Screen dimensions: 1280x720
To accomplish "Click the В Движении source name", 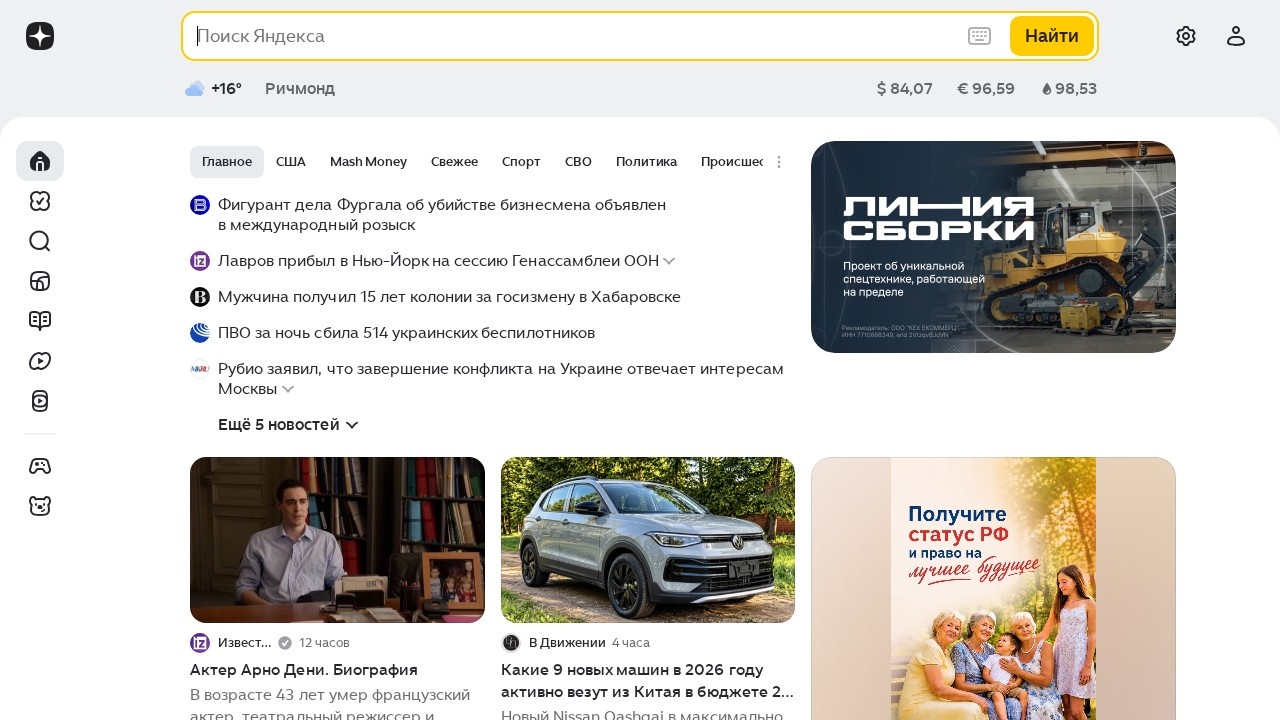I will coord(567,643).
